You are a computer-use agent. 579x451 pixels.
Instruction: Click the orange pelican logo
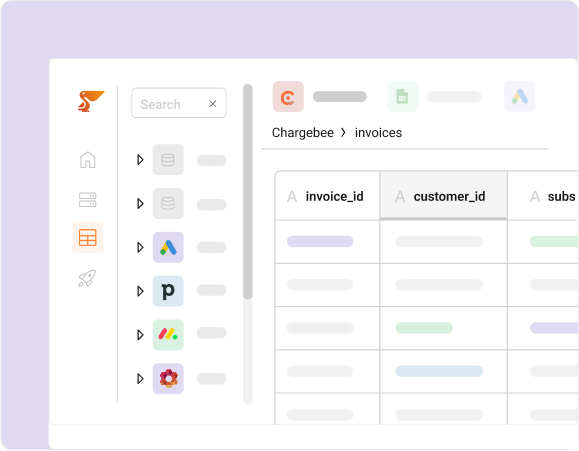pyautogui.click(x=91, y=101)
